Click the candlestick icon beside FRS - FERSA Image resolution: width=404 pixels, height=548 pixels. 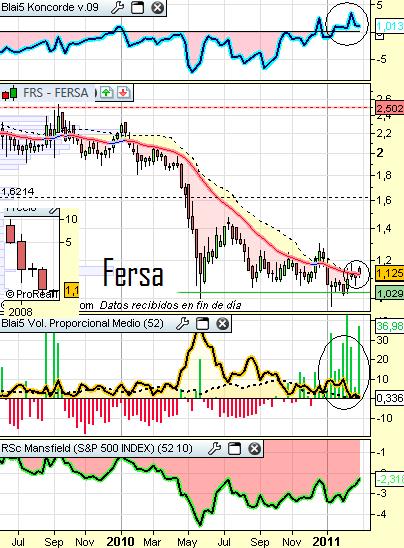click(x=9, y=93)
